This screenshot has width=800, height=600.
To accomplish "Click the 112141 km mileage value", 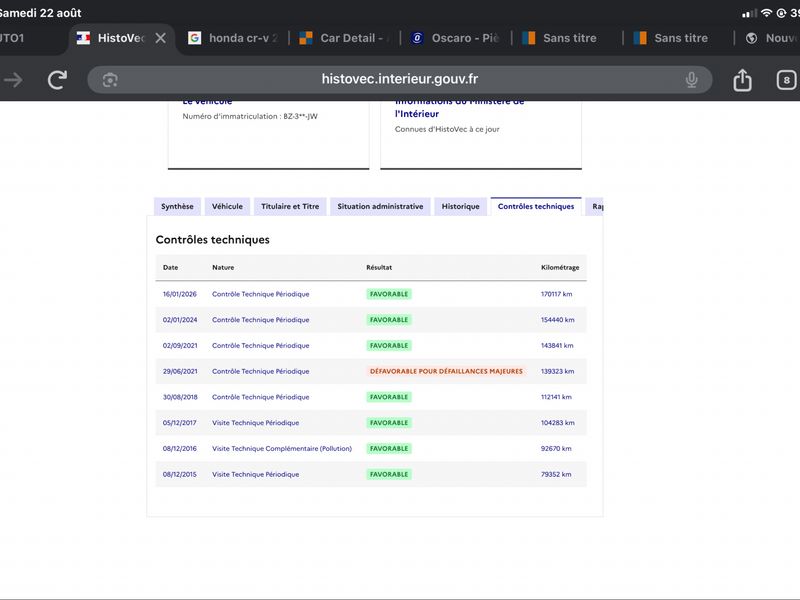I will [556, 397].
